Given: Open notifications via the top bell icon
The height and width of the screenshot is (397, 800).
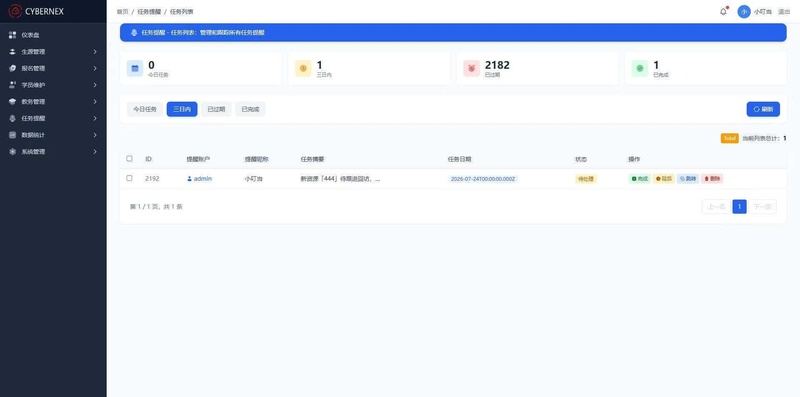Looking at the screenshot, I should 723,11.
